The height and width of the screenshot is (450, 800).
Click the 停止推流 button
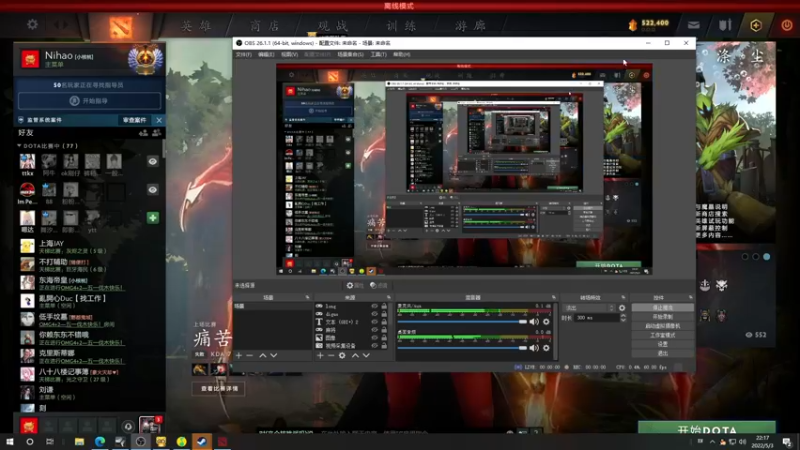click(662, 308)
